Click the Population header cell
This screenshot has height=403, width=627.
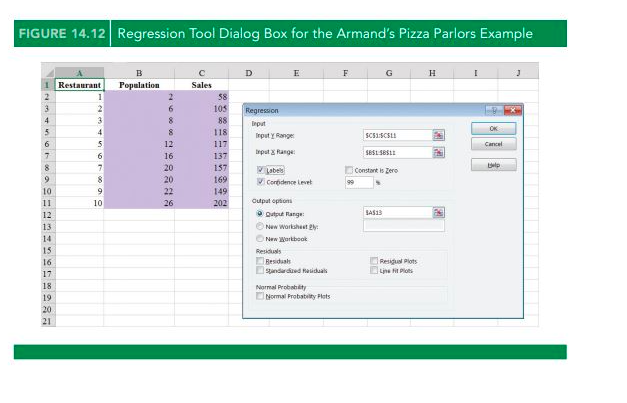(x=139, y=85)
